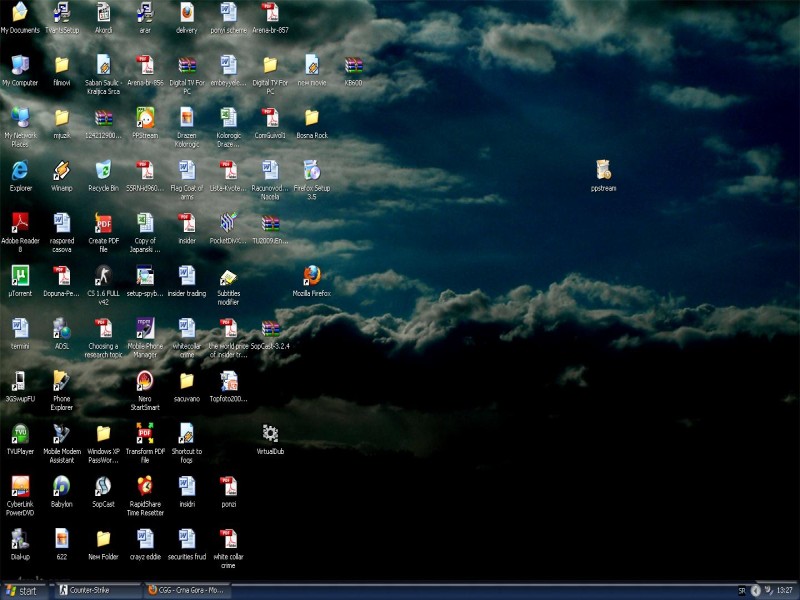The height and width of the screenshot is (600, 800).
Task: Open the µTorrent desktop icon
Action: point(19,275)
